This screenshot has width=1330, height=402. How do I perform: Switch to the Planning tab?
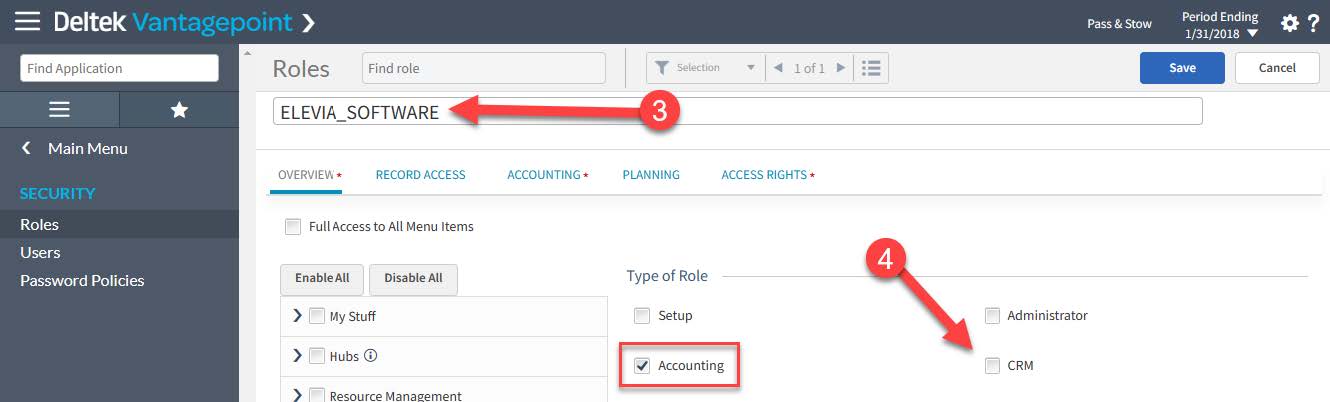pyautogui.click(x=651, y=175)
